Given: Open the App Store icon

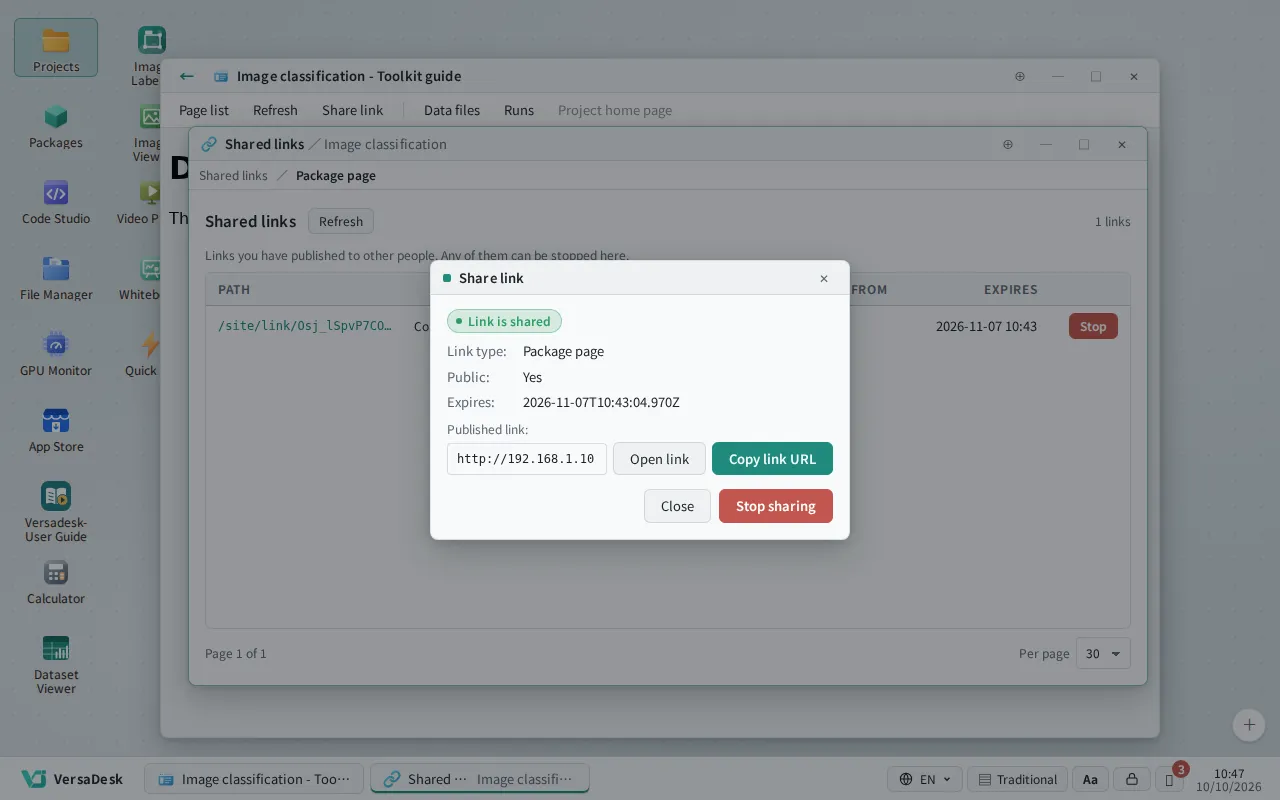Looking at the screenshot, I should [x=56, y=428].
